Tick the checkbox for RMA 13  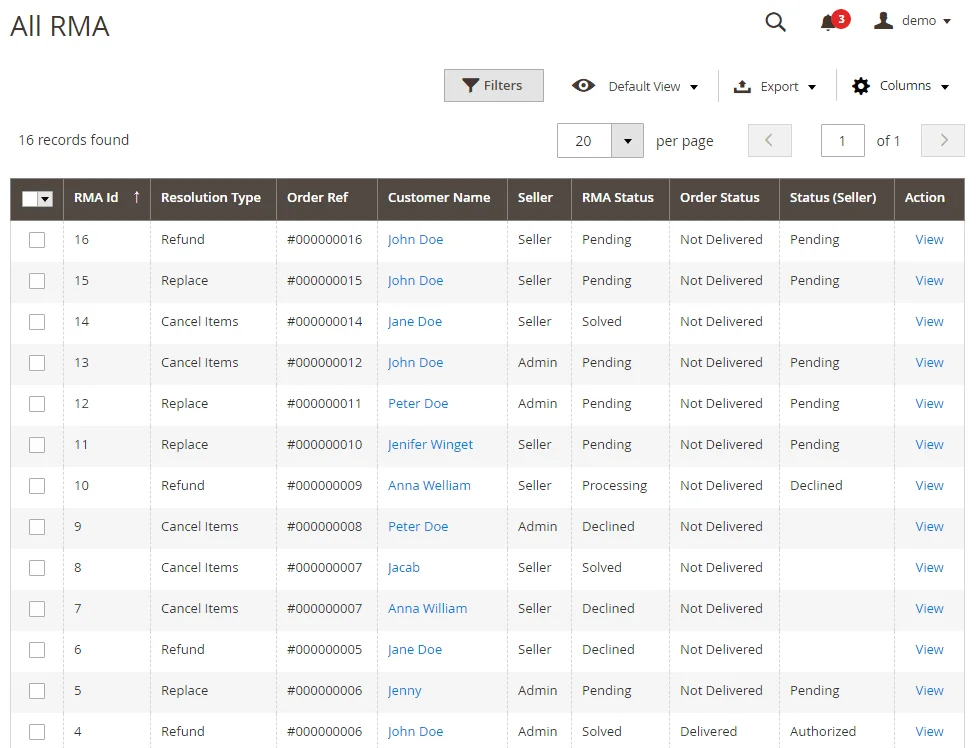(x=37, y=363)
